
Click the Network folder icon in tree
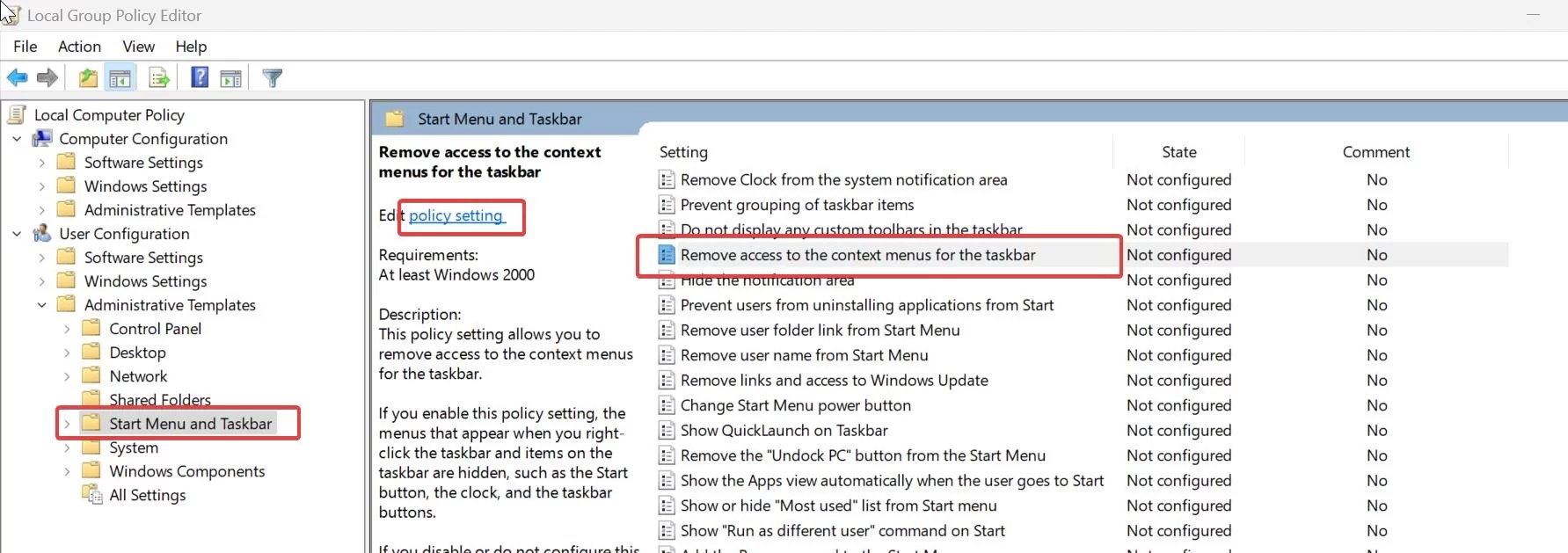click(x=91, y=375)
